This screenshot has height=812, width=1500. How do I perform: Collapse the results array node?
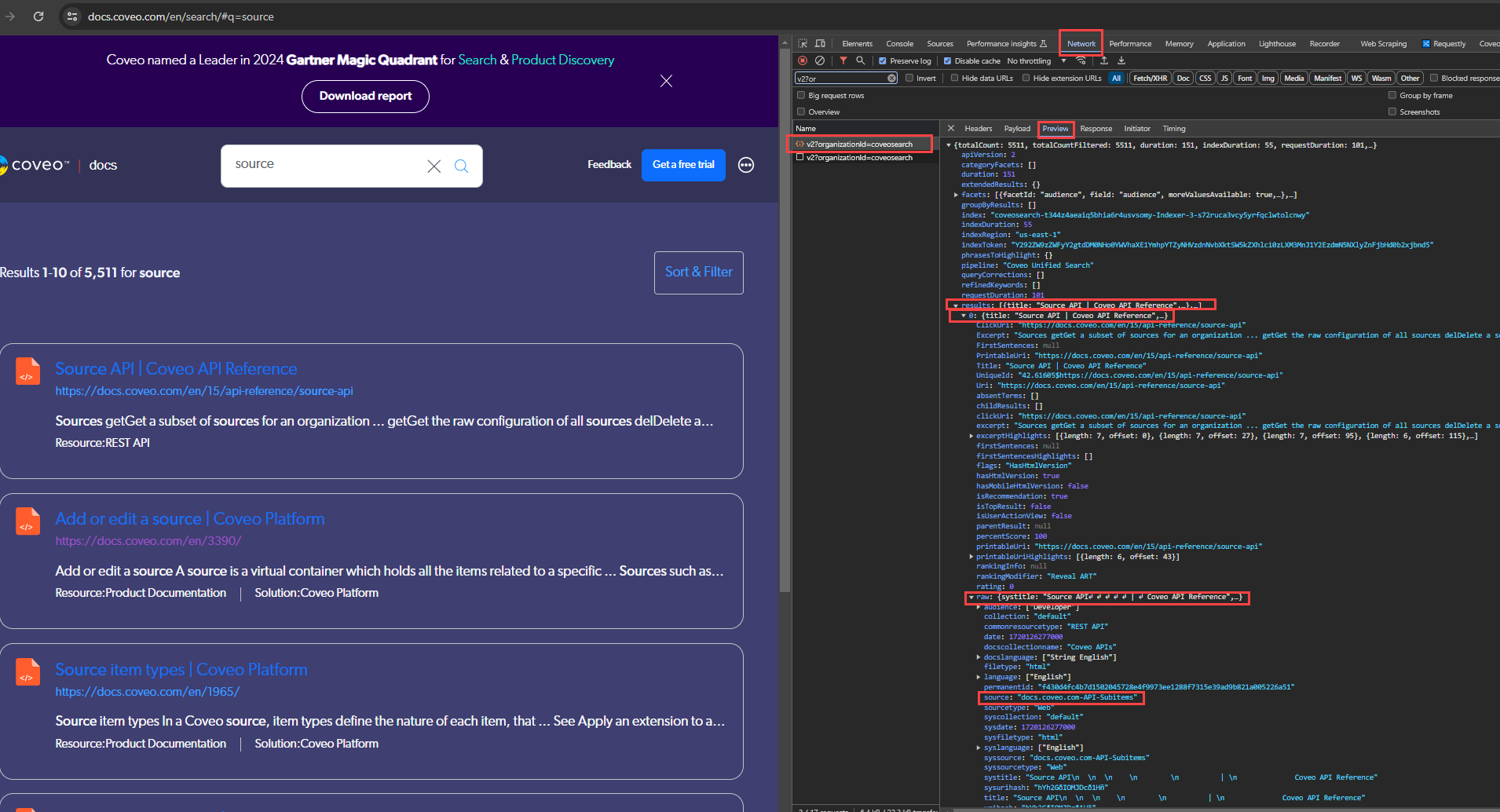point(956,305)
